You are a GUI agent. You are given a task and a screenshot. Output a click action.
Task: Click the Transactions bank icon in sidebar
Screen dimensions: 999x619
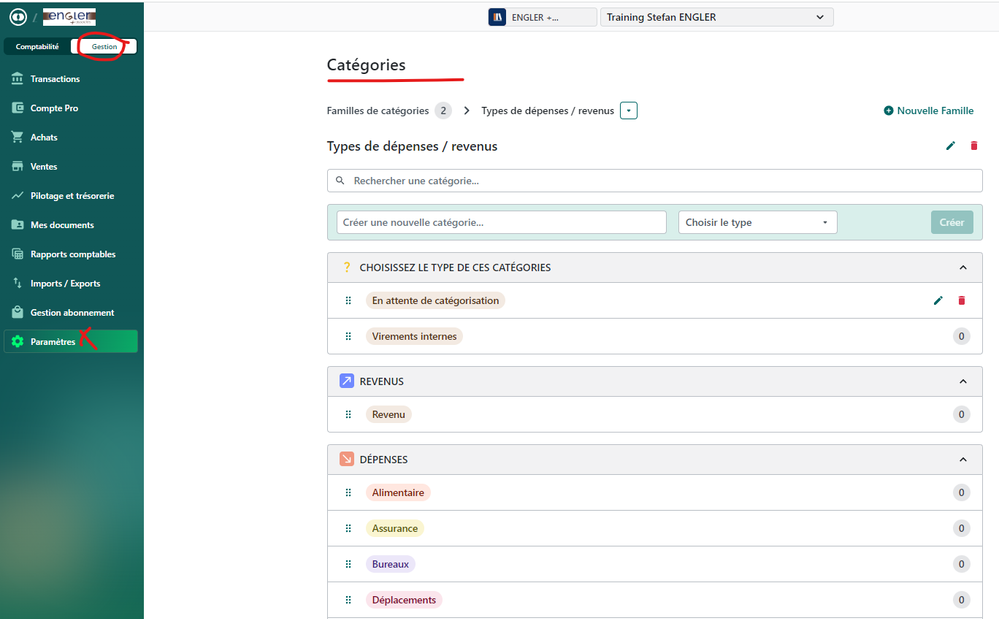(17, 79)
